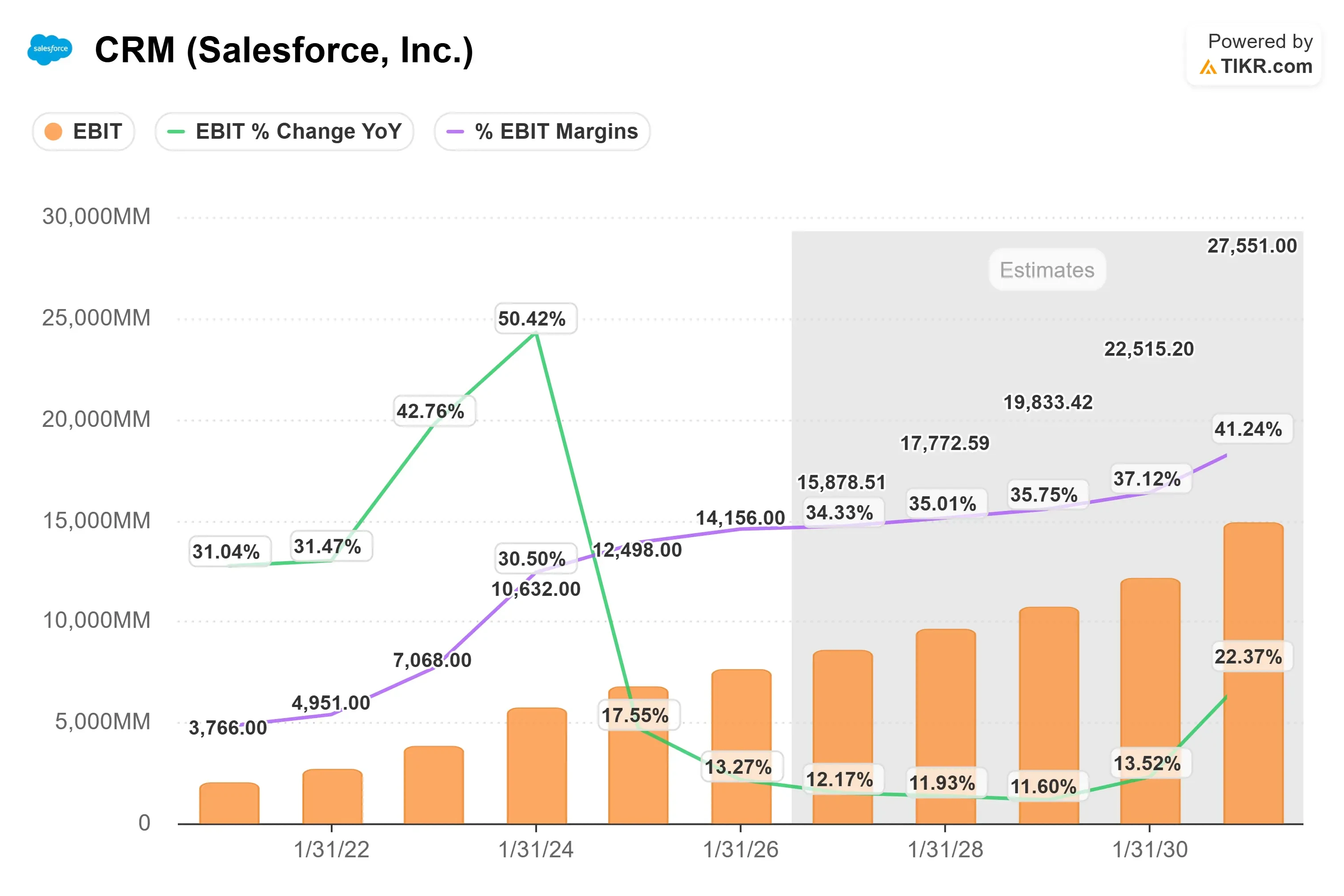Click the 12,498.00 EBIT value
The image size is (1344, 896).
tap(638, 550)
